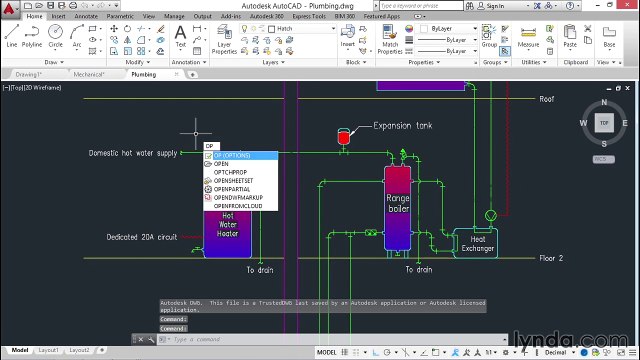Toggle grid display in status bar
640x360 pixels.
(x=345, y=352)
